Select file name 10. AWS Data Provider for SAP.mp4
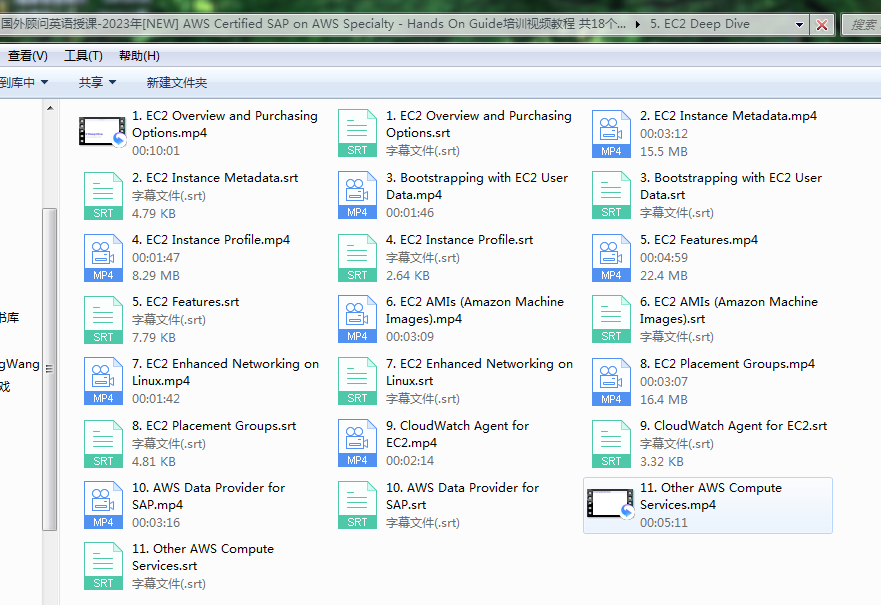The image size is (881, 605). click(208, 496)
